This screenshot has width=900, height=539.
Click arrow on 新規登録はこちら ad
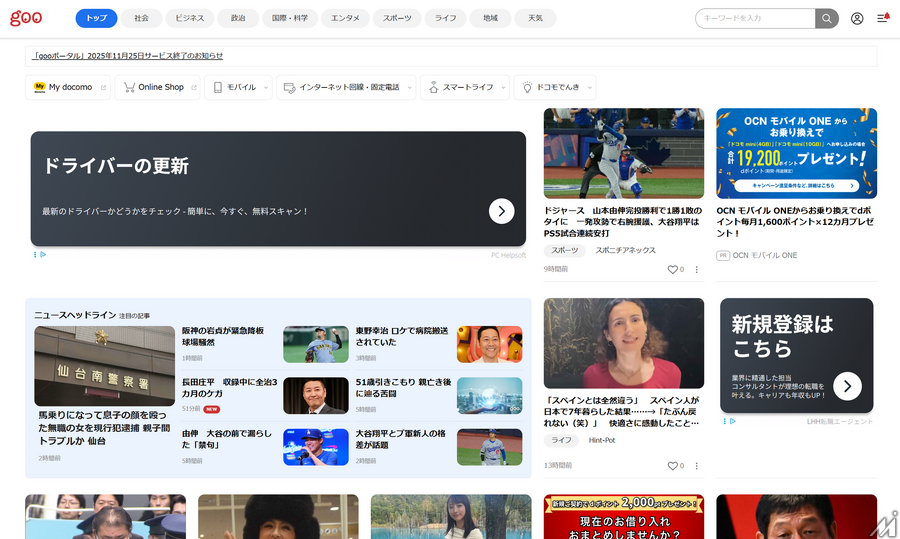pyautogui.click(x=847, y=385)
